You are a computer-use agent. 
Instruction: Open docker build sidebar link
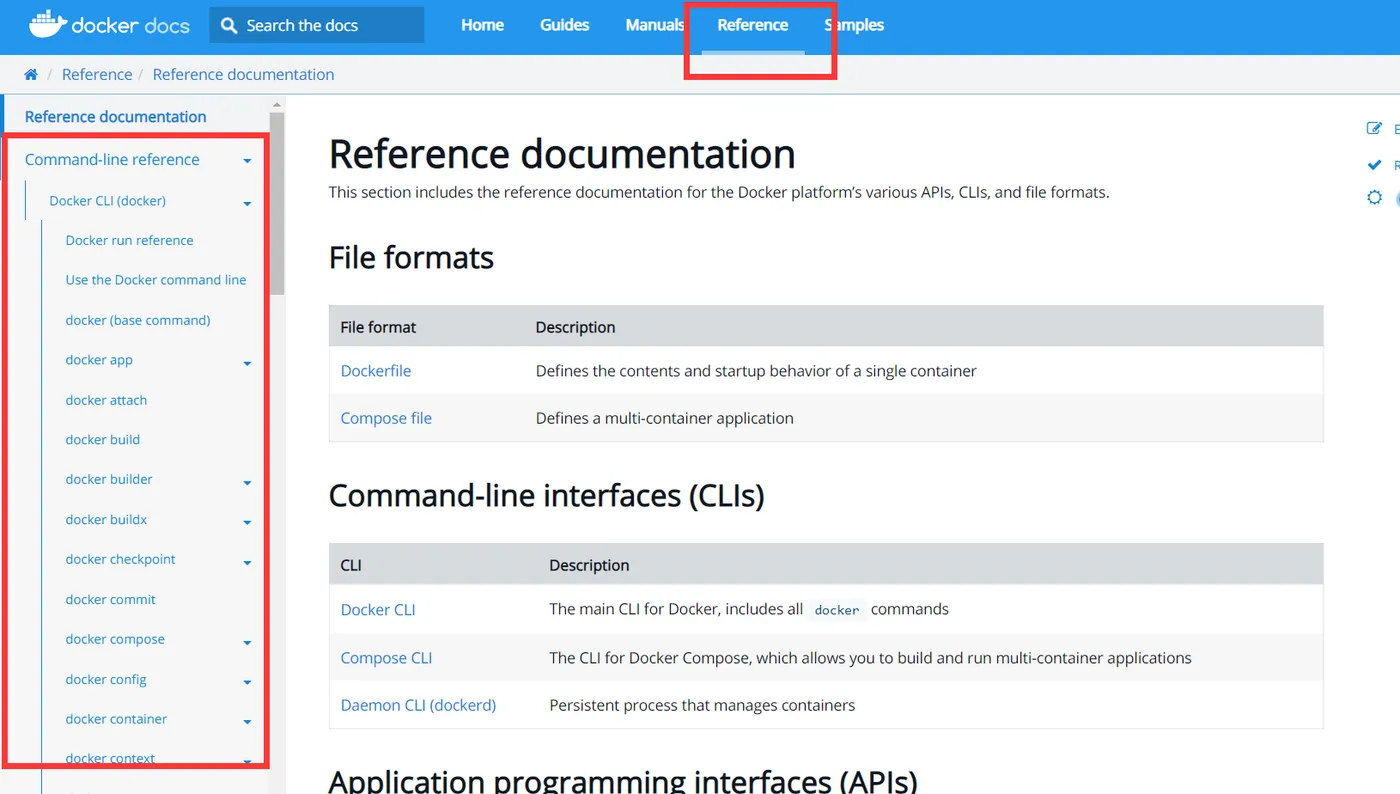pyautogui.click(x=102, y=440)
